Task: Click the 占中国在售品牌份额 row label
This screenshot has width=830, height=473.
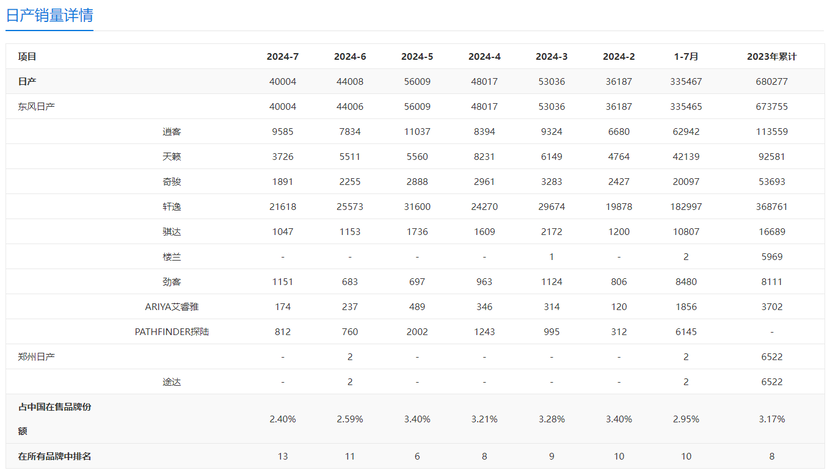Action: 55,419
